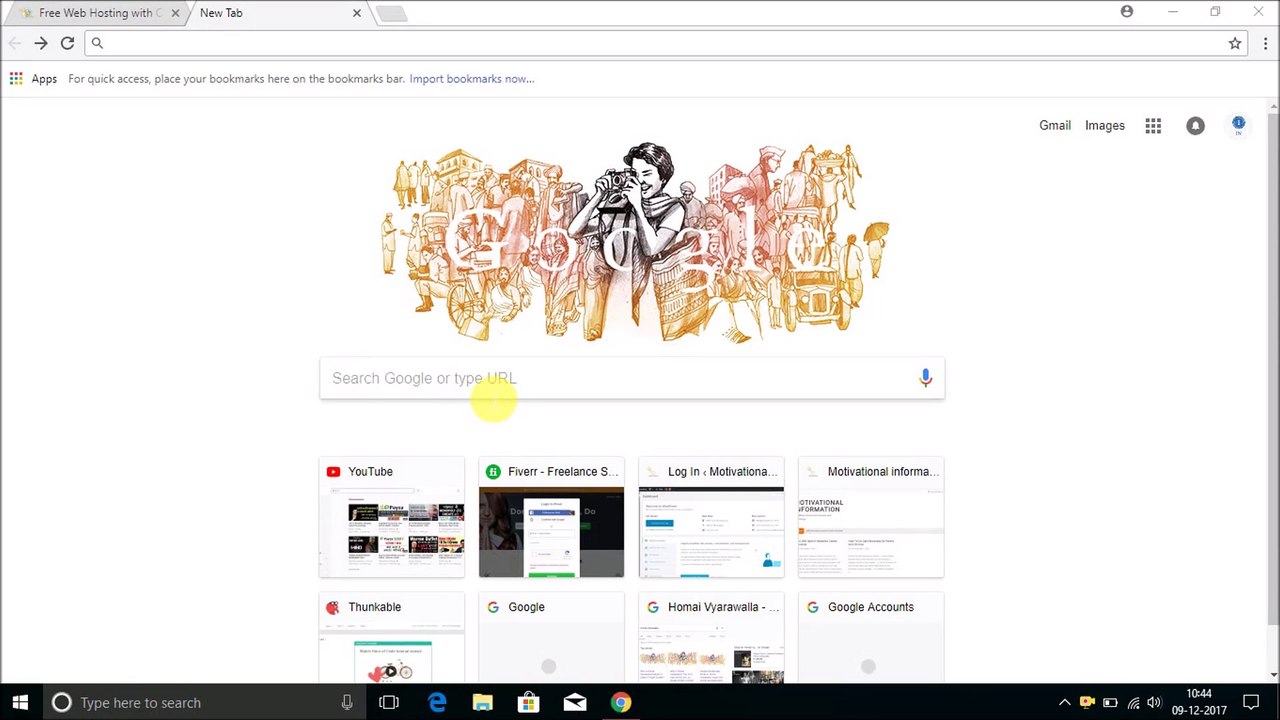Open the Action Center notification icon
1280x720 pixels.
pos(1251,702)
